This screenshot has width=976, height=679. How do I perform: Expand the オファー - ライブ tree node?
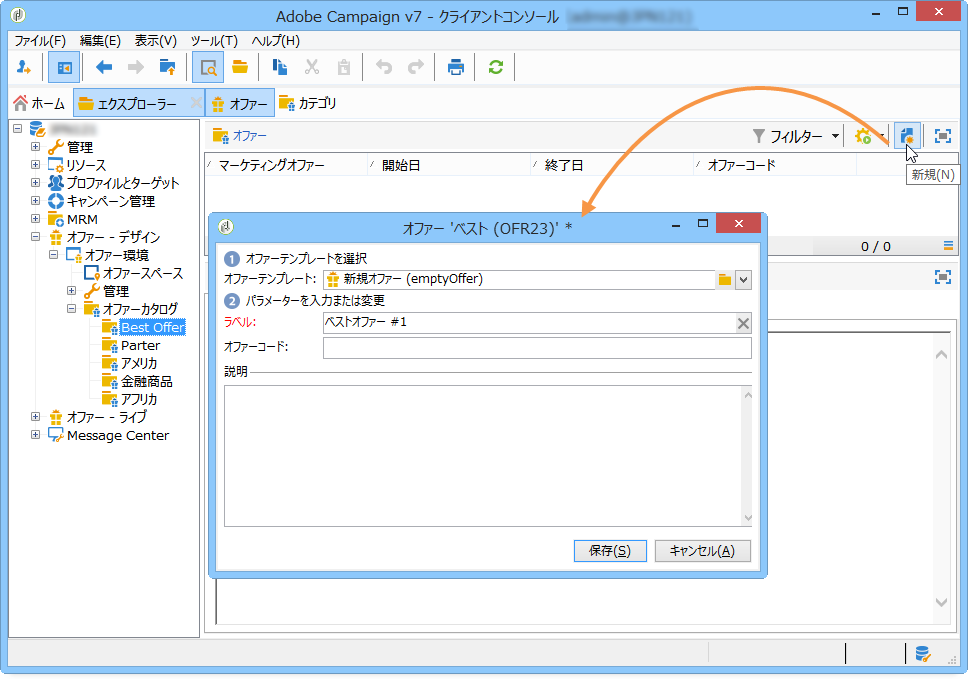(x=35, y=416)
